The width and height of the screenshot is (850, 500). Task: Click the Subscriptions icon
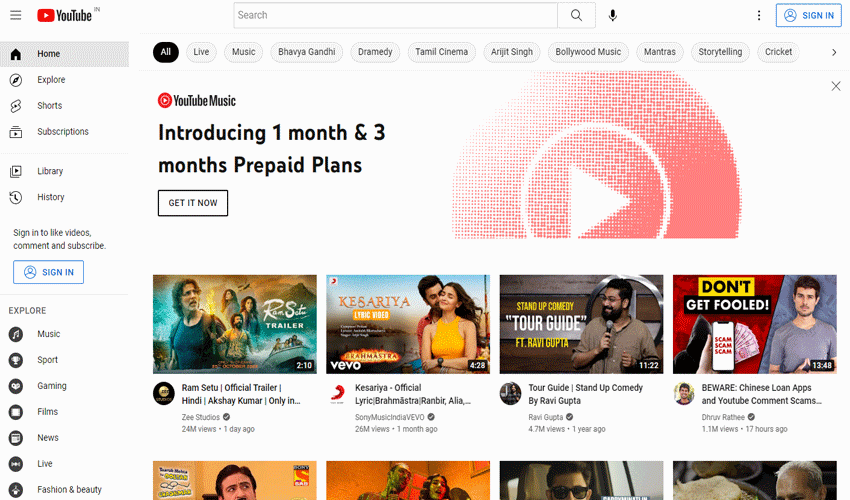(16, 132)
